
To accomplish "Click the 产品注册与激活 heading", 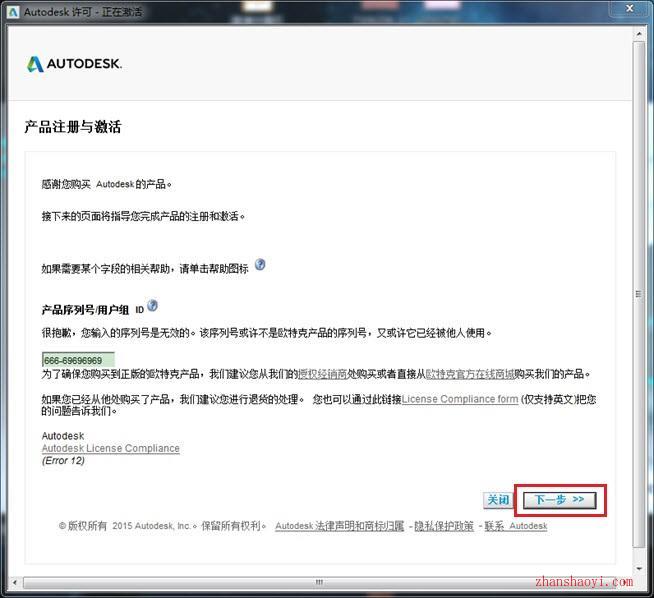I will point(73,127).
